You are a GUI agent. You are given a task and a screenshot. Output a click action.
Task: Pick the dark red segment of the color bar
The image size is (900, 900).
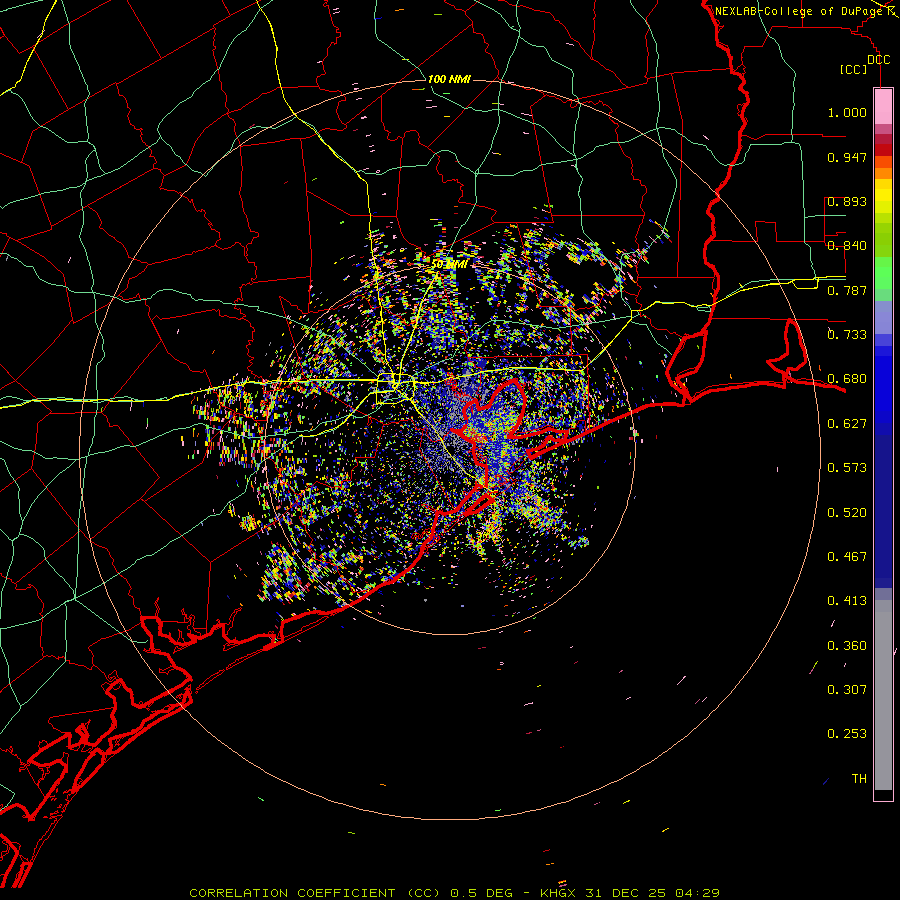(x=883, y=150)
